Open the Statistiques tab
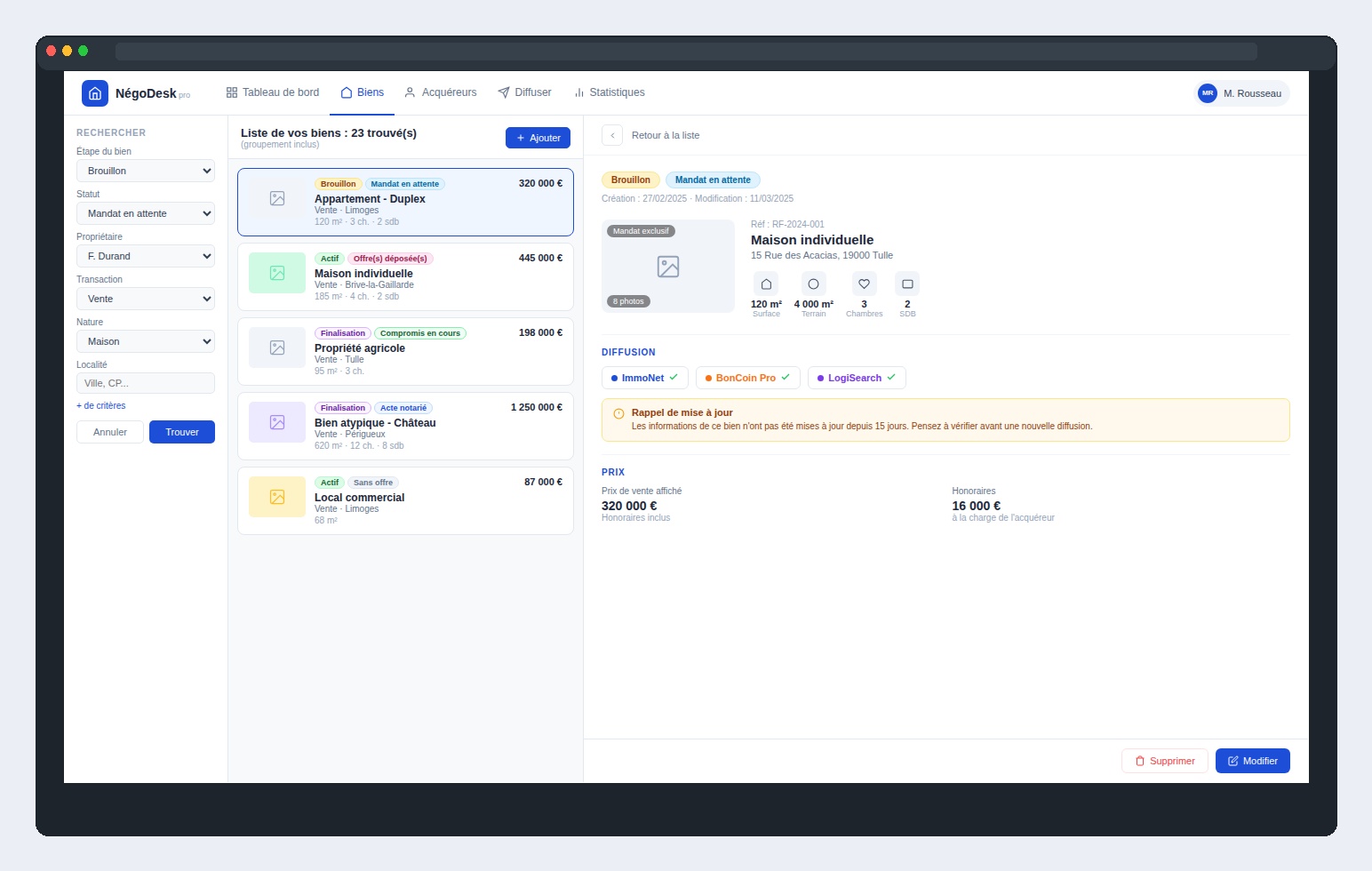Image resolution: width=1372 pixels, height=871 pixels. [610, 92]
